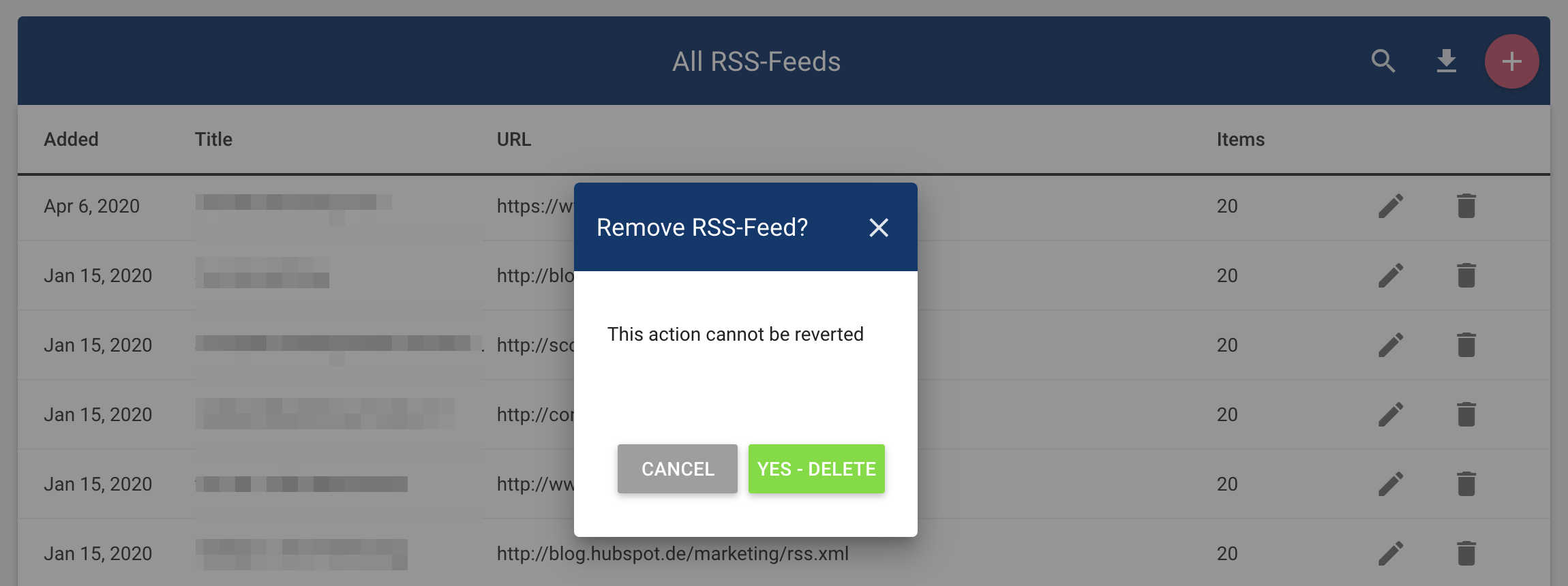1568x586 pixels.
Task: Delete the Apr 6, 2020 feed row
Action: tap(1466, 206)
